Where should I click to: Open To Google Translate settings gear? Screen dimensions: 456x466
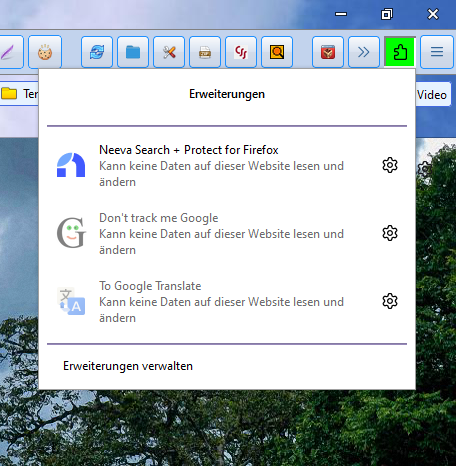[390, 301]
